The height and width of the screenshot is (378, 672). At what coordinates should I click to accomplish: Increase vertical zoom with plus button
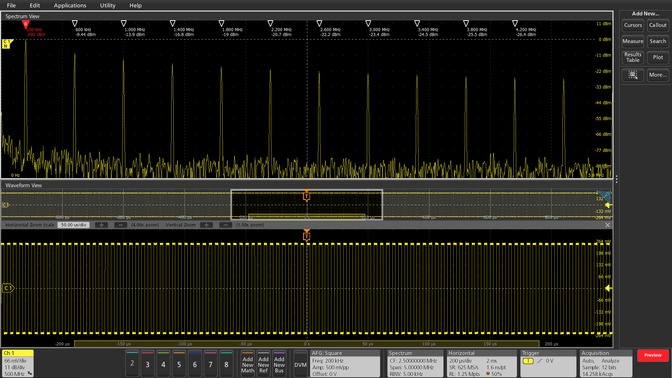tap(206, 225)
